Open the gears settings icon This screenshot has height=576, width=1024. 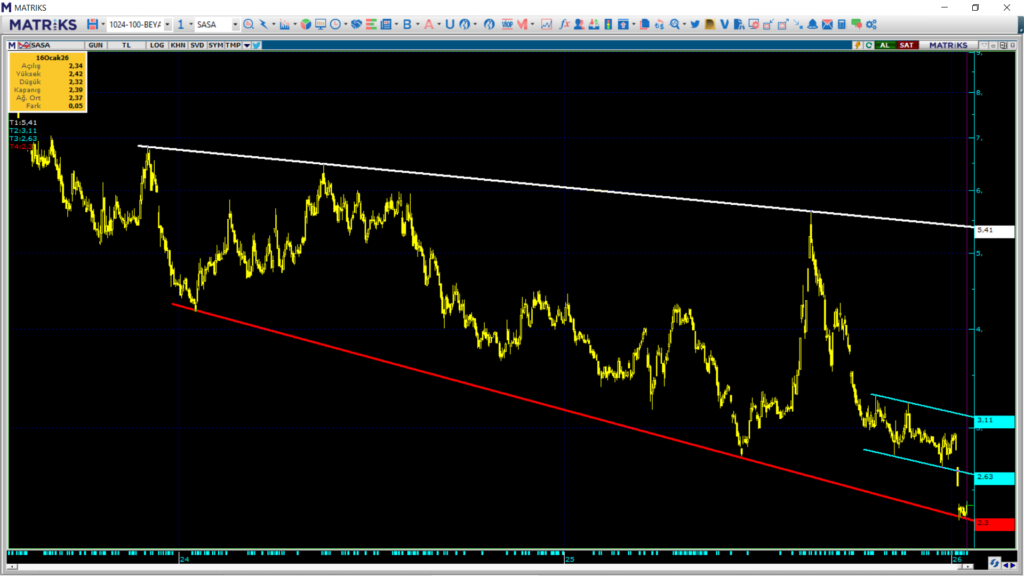[x=871, y=24]
